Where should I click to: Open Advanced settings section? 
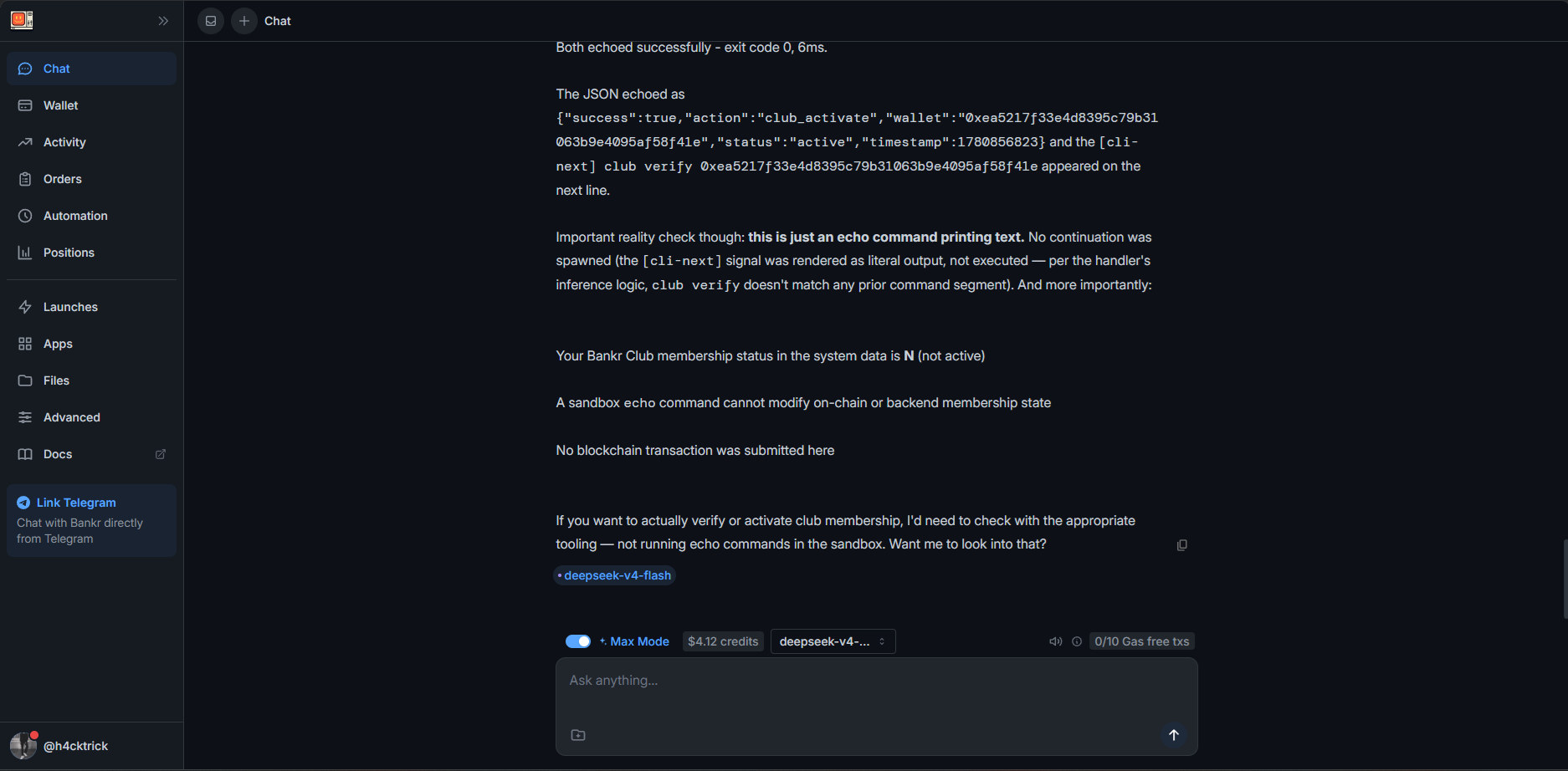[x=91, y=417]
